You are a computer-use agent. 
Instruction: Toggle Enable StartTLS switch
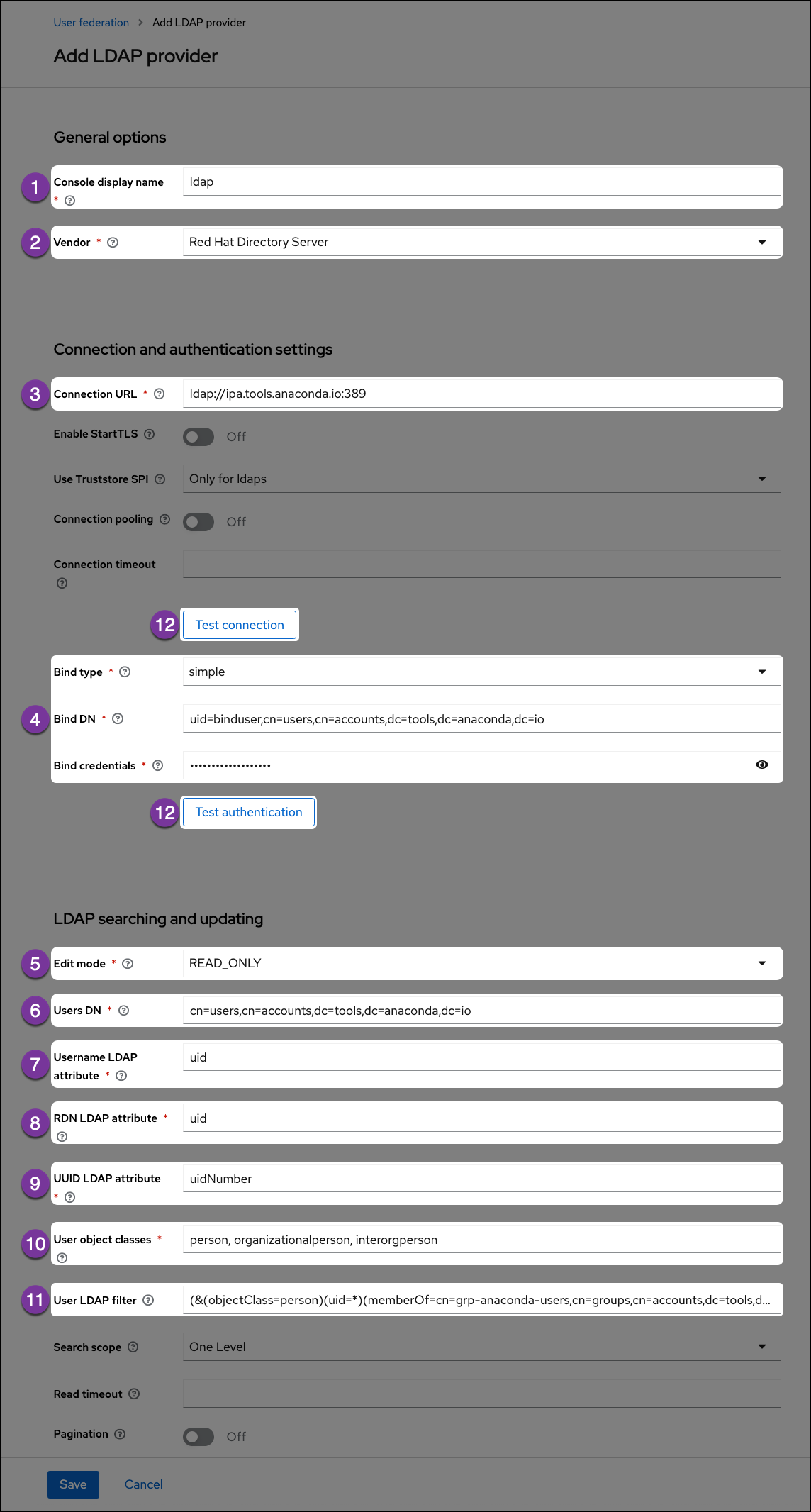pos(198,437)
